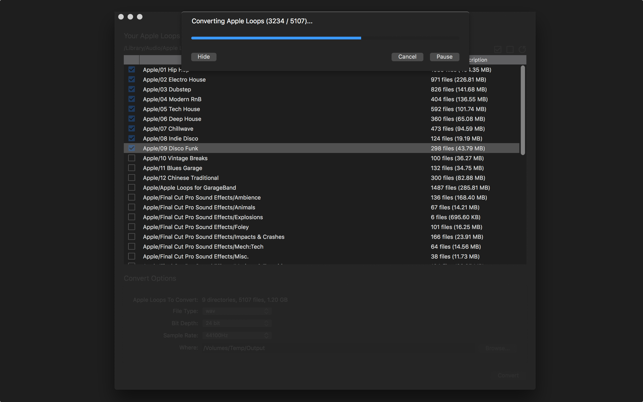The image size is (643, 402).
Task: Click the '38 files (11.73 MB)' description
Action: [455, 256]
